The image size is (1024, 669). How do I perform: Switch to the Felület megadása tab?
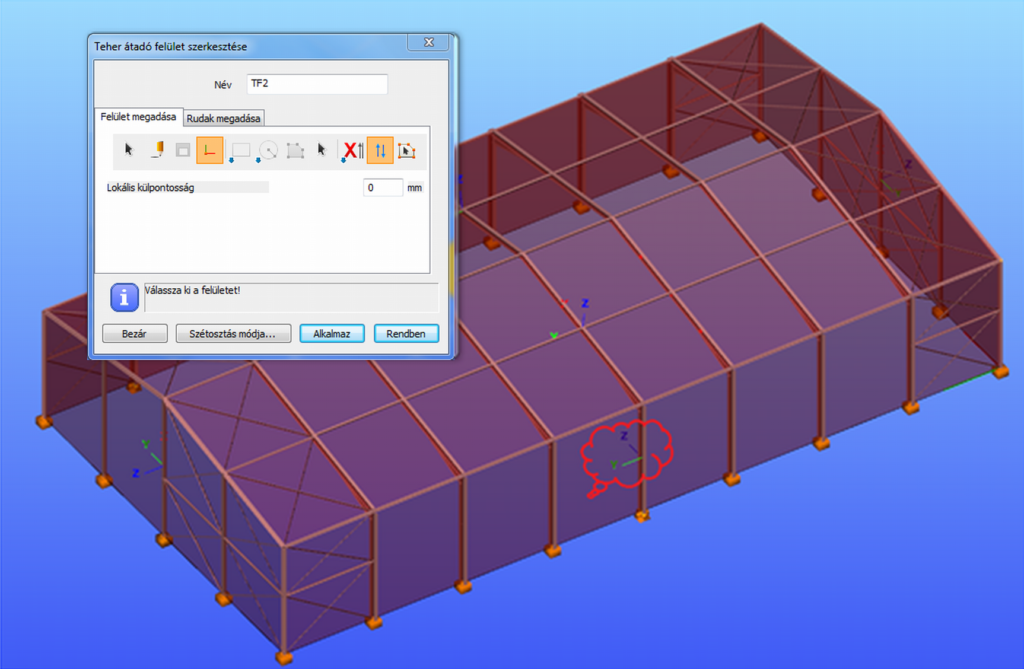(138, 116)
